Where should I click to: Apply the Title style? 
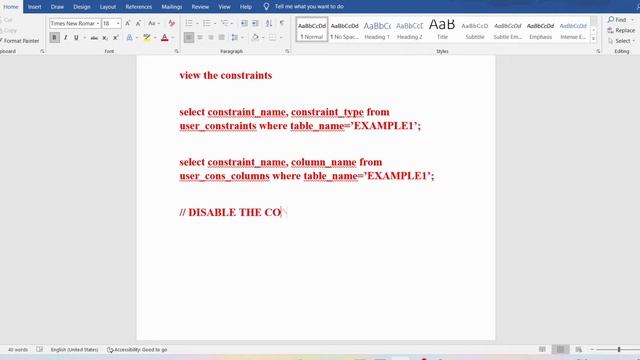(x=442, y=29)
